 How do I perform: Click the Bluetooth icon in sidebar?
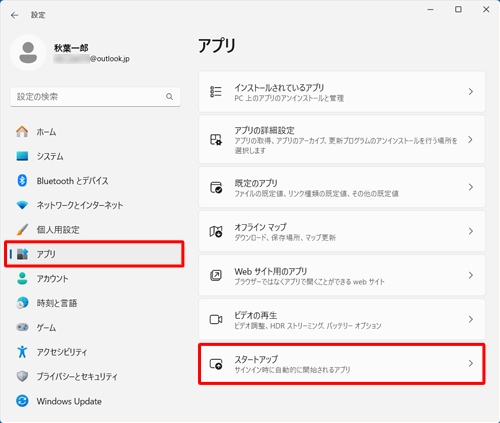22,181
